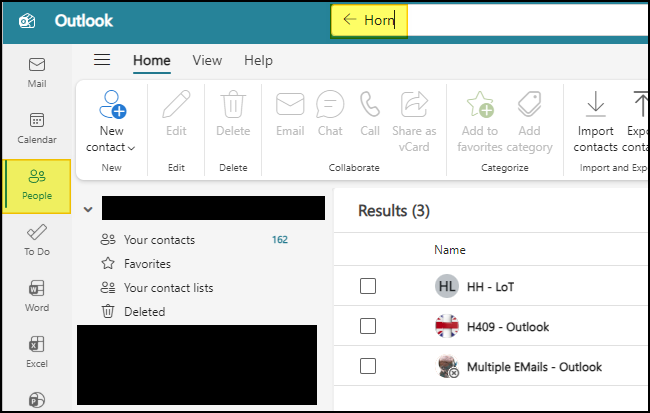Open Calendar from the left rail

click(x=37, y=128)
